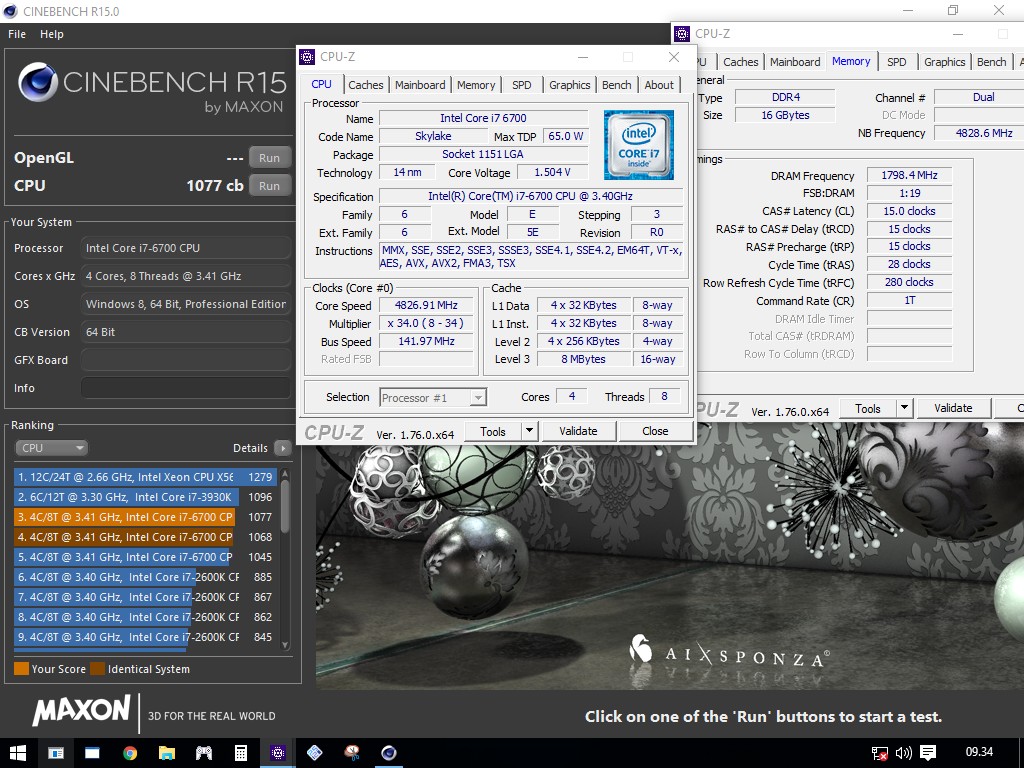Switch to the SPD tab in background CPU-Z window

click(x=897, y=62)
